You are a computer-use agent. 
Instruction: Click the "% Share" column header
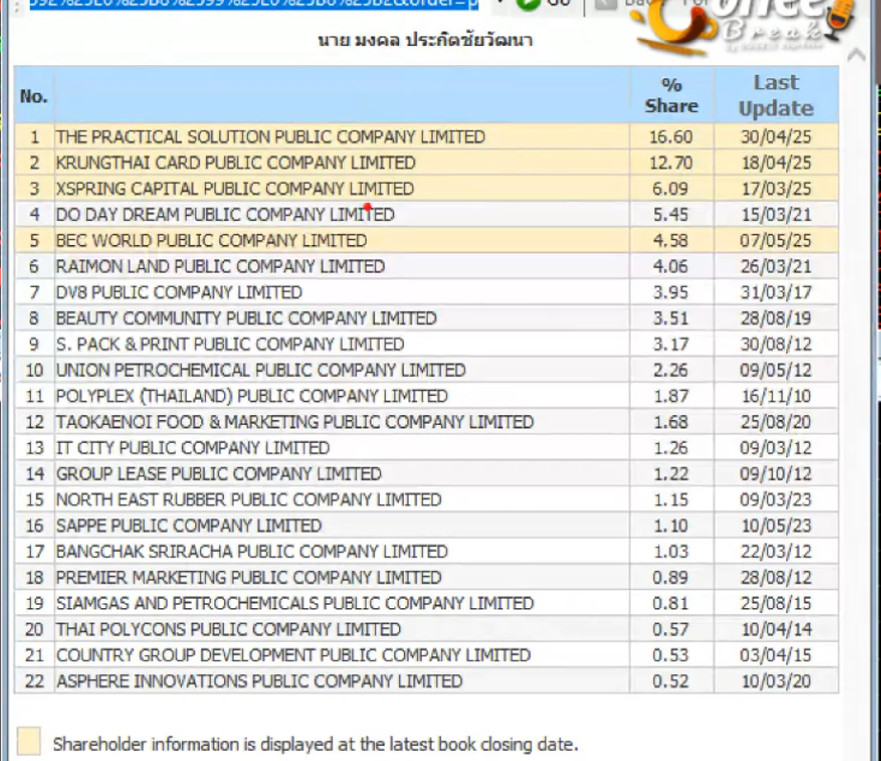pyautogui.click(x=671, y=96)
